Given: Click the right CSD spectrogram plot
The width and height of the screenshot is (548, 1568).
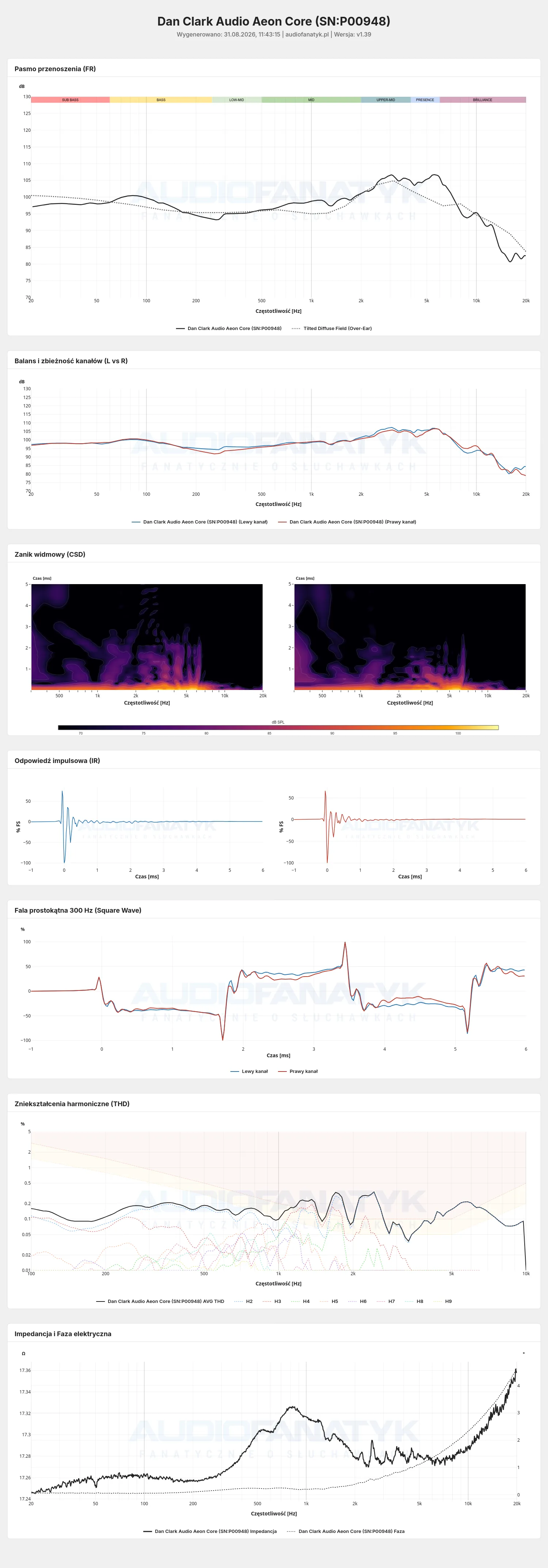Looking at the screenshot, I should (x=410, y=637).
